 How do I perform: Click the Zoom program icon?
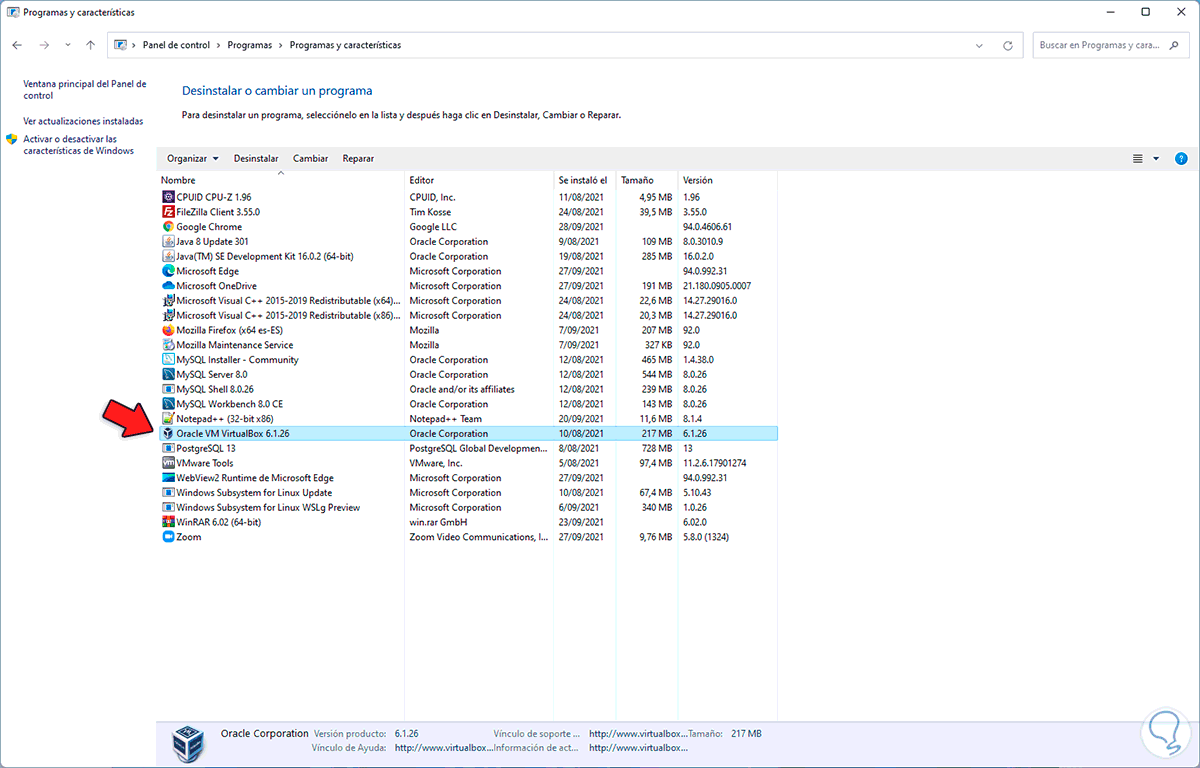168,537
